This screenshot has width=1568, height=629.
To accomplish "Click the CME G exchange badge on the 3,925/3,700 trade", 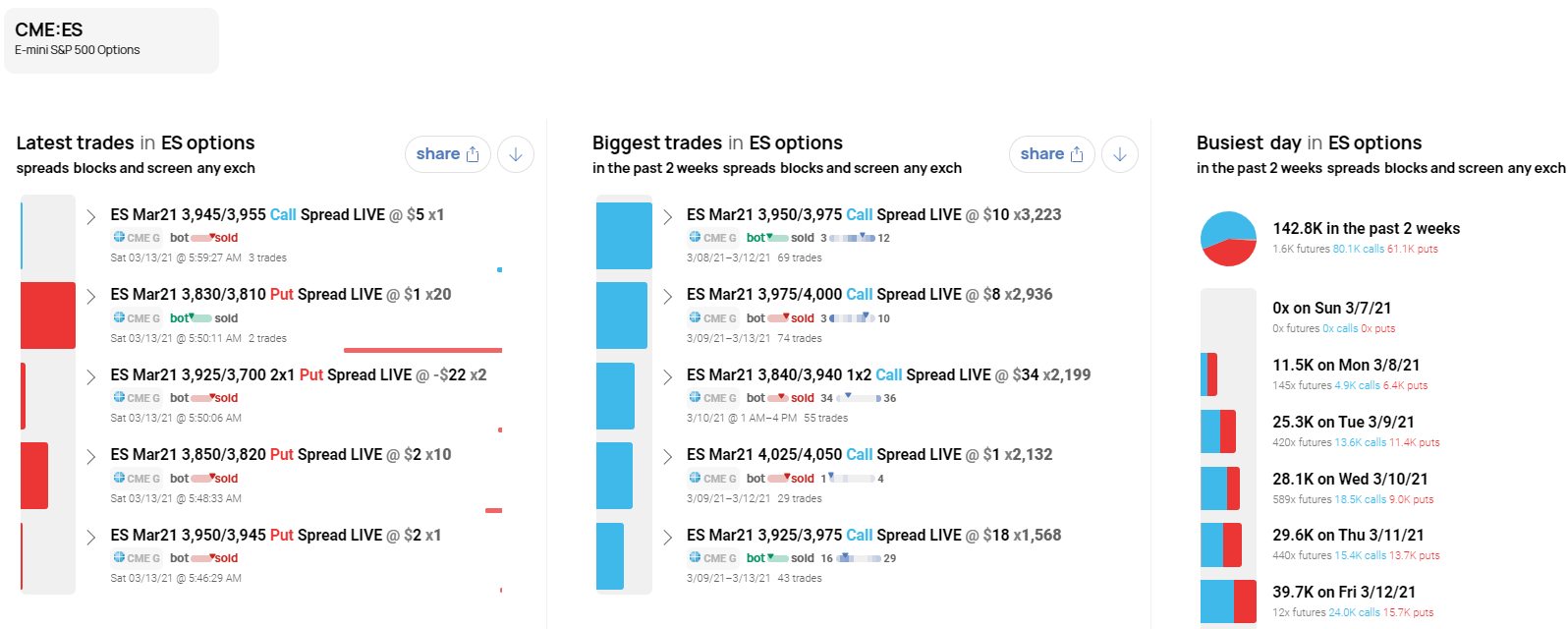I will click(x=137, y=398).
